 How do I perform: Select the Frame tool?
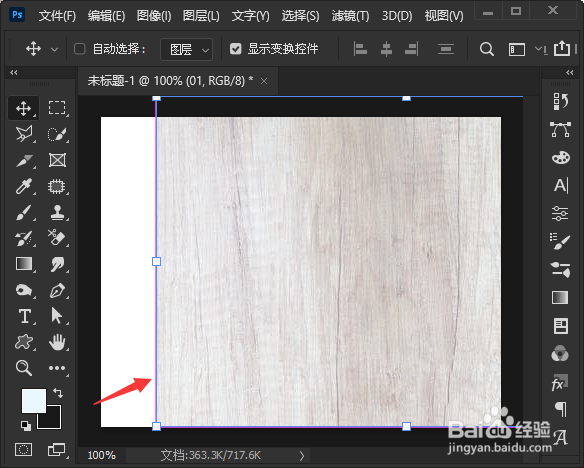point(57,160)
